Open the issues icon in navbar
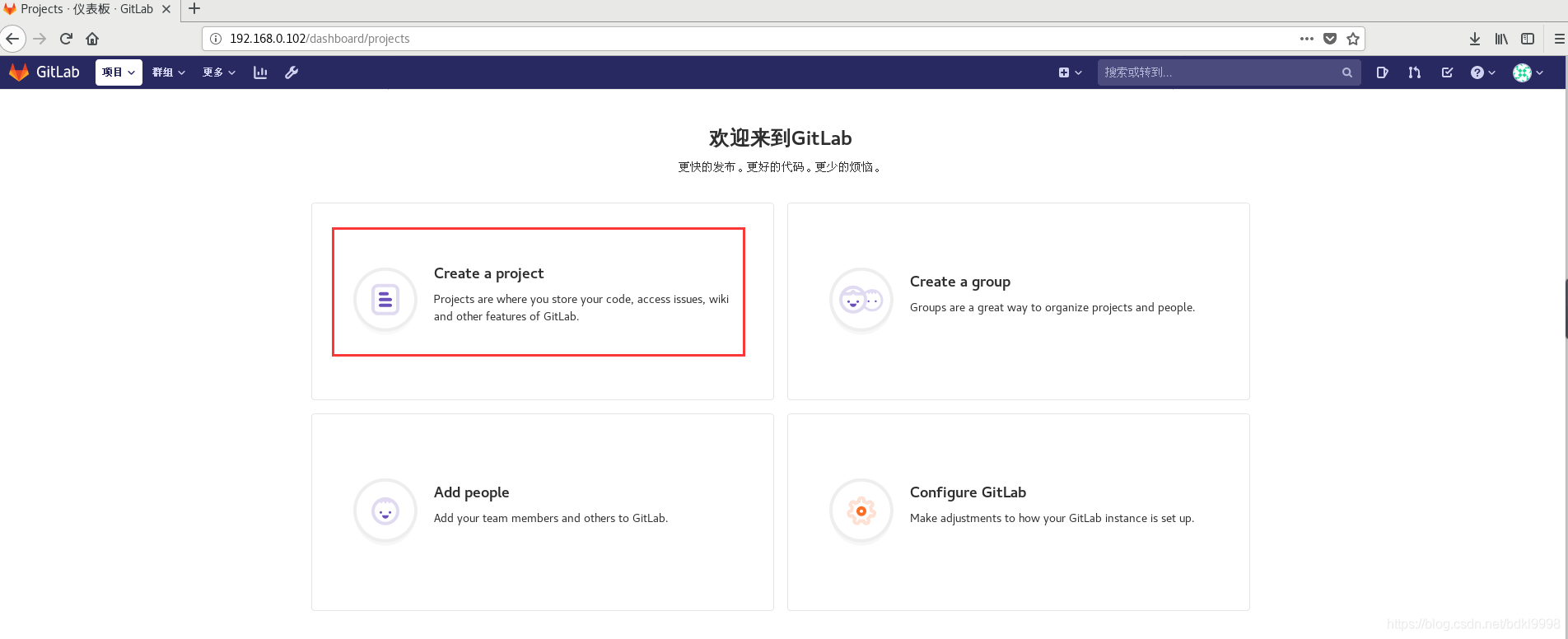 [x=1383, y=72]
